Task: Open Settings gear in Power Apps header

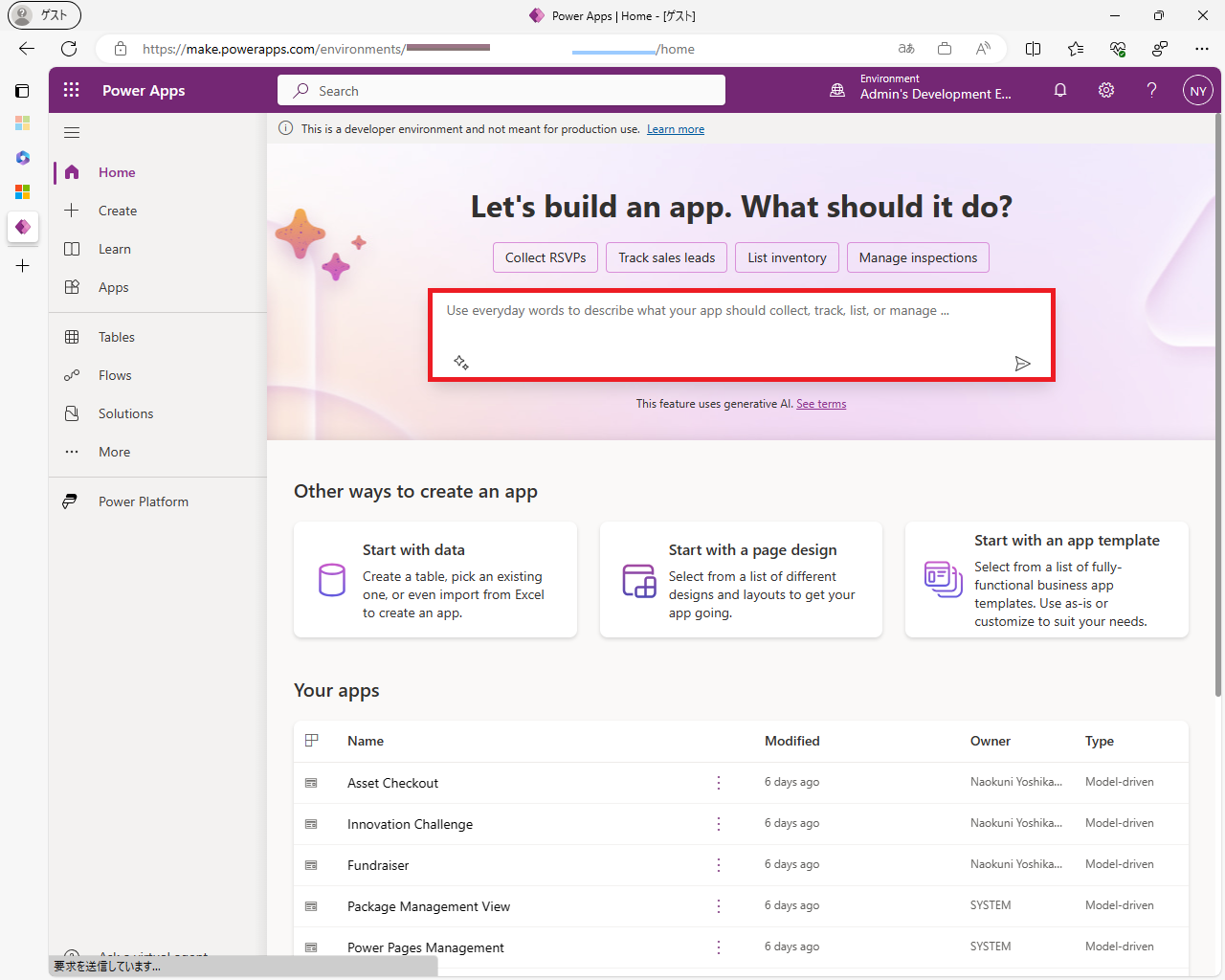Action: (x=1106, y=90)
